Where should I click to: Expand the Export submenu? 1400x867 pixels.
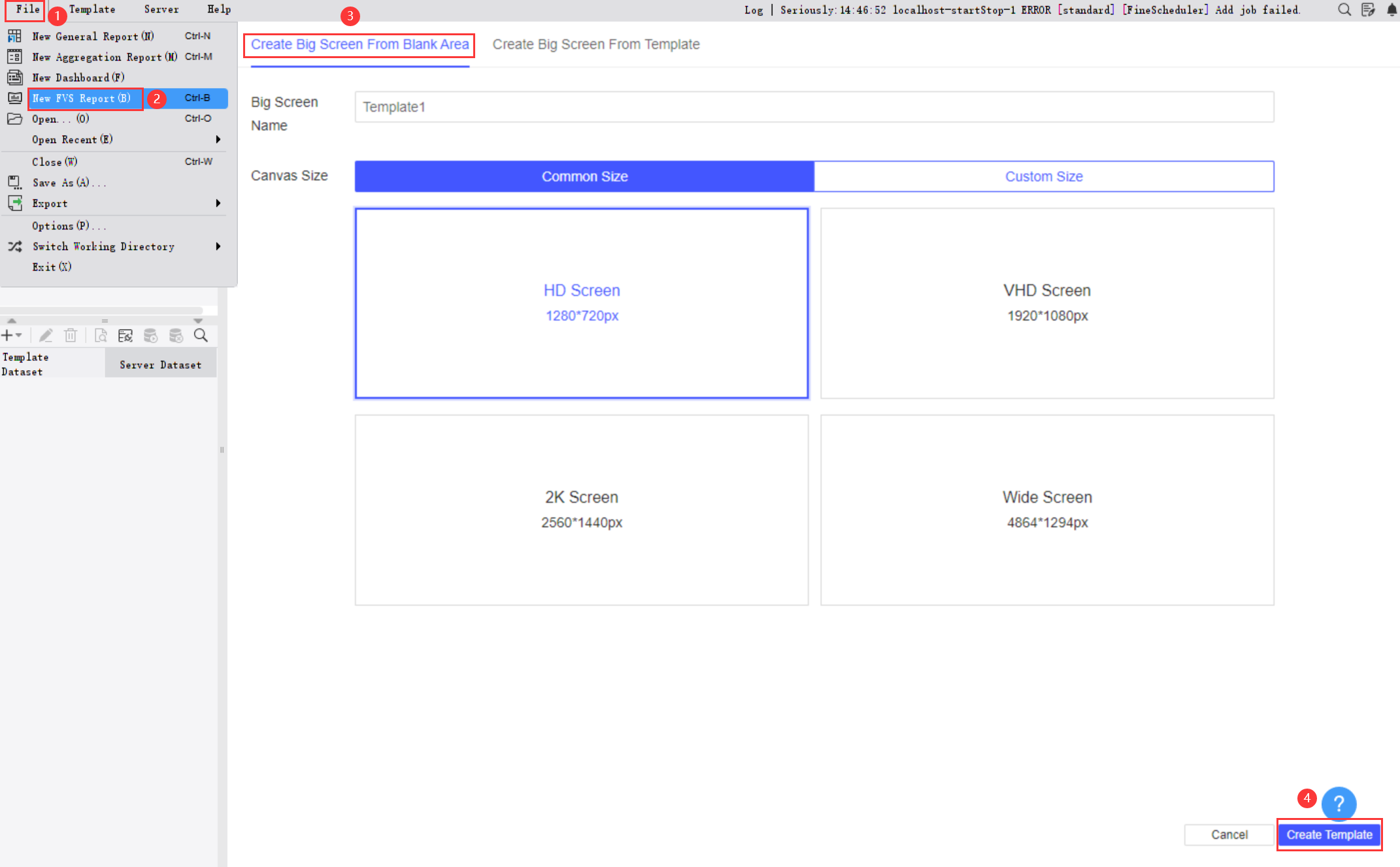(x=219, y=203)
